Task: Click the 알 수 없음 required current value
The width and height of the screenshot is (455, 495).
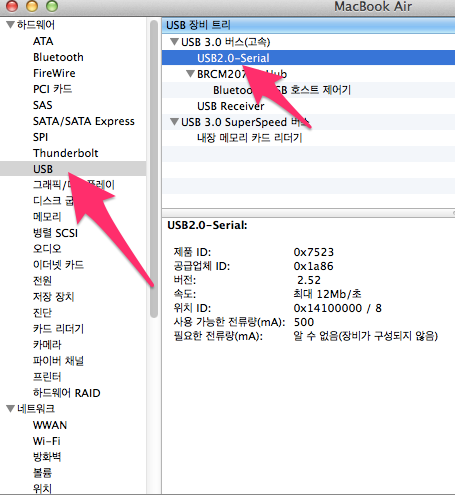Action: pos(365,336)
